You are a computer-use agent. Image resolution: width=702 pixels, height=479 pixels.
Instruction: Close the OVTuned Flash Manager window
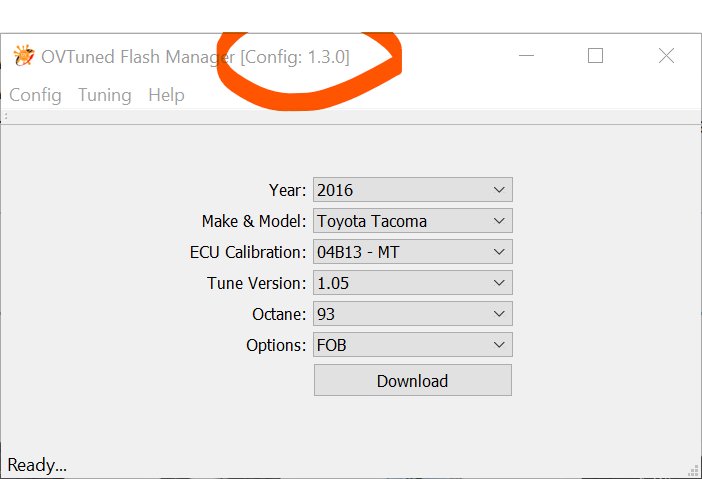666,56
